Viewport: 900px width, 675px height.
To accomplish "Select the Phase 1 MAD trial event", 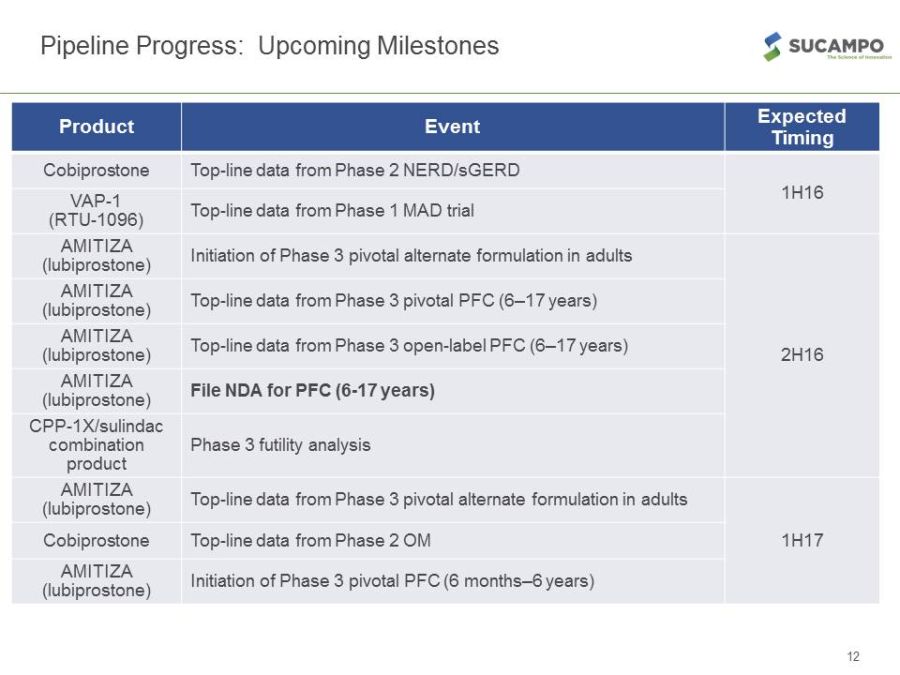I will click(332, 211).
